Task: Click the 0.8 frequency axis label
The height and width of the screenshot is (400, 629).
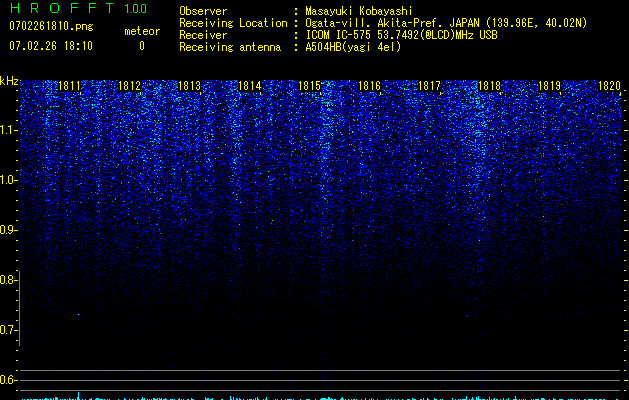Action: tap(7, 280)
